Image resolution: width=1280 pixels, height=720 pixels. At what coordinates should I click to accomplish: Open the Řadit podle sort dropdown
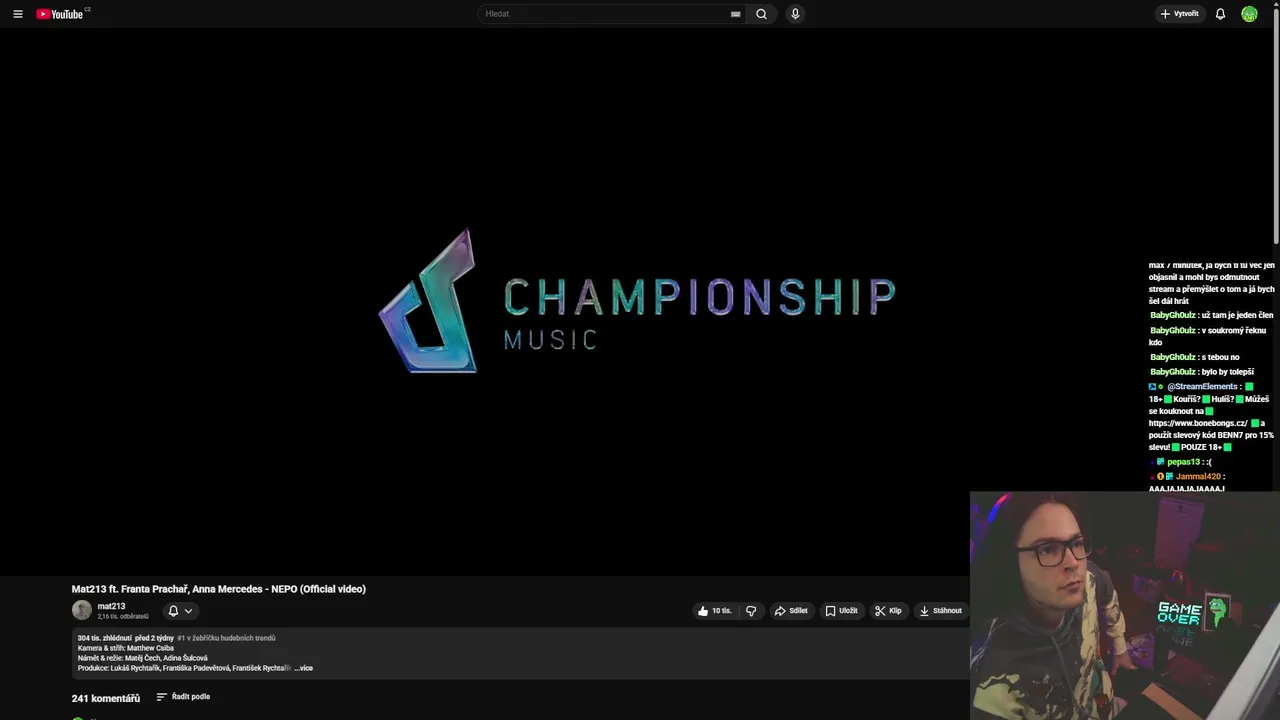coord(183,697)
